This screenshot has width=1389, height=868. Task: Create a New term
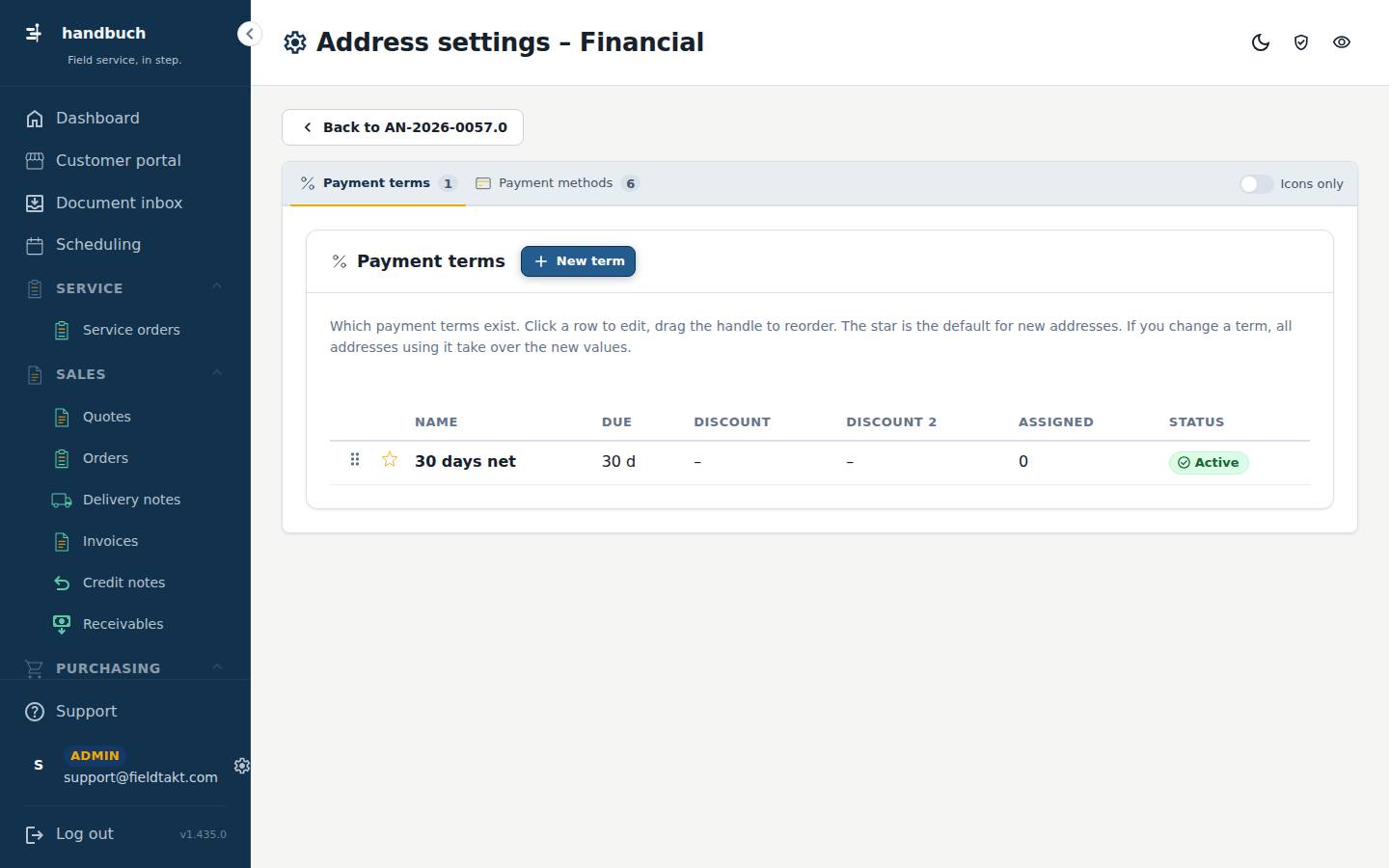point(578,261)
